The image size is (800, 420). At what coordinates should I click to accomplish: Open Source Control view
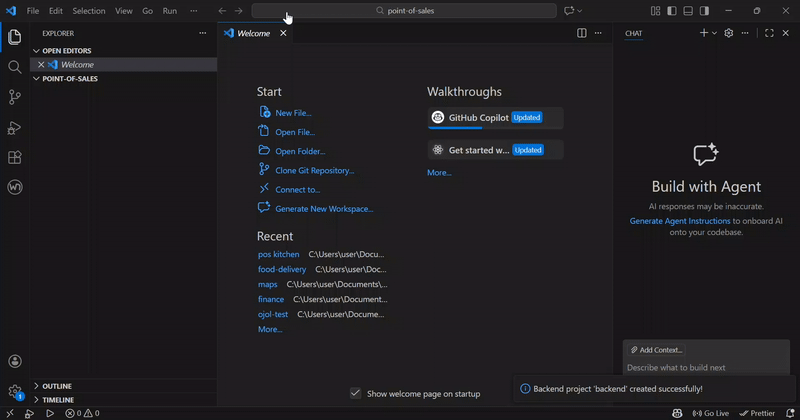click(x=15, y=97)
